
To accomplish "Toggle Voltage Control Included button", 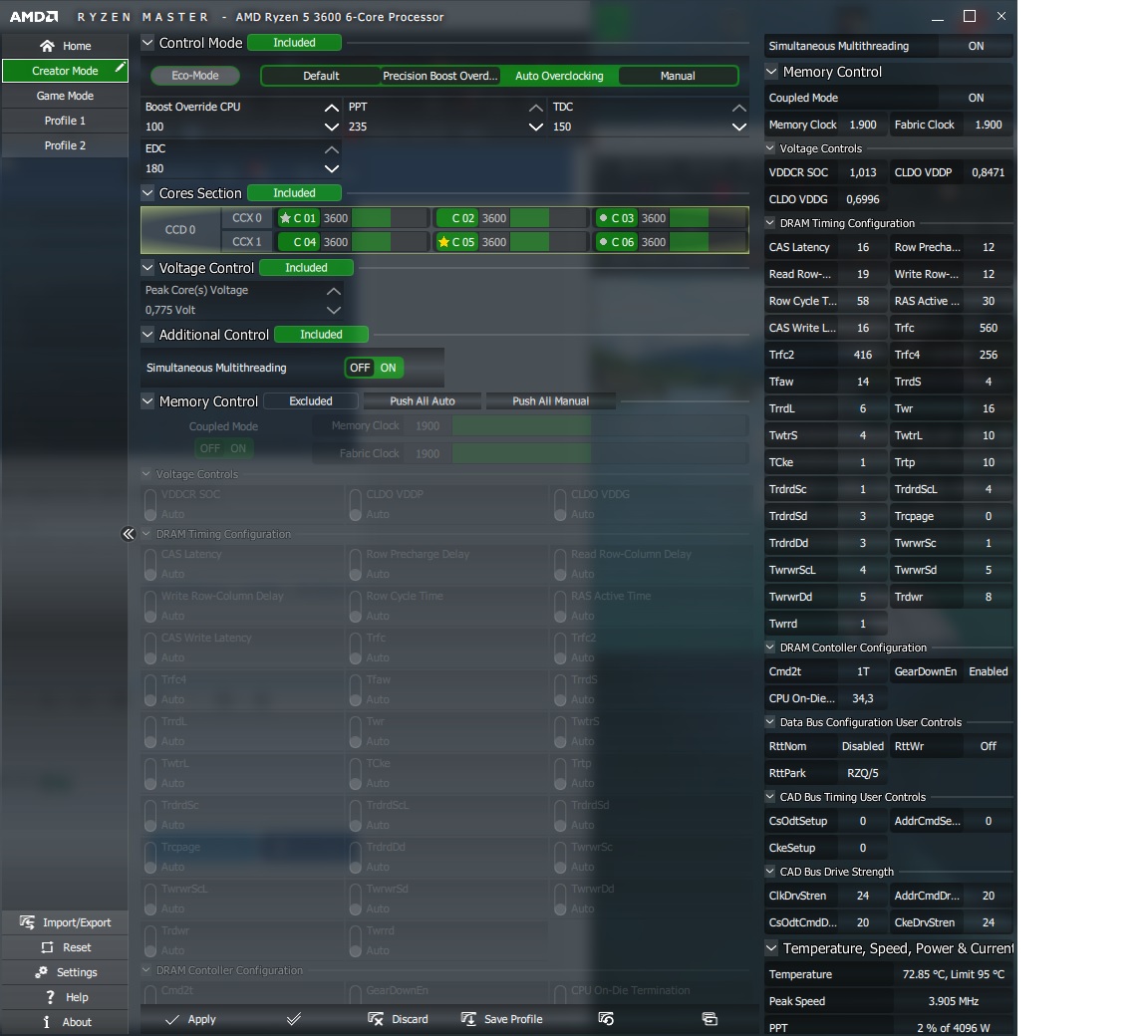I will 306,268.
